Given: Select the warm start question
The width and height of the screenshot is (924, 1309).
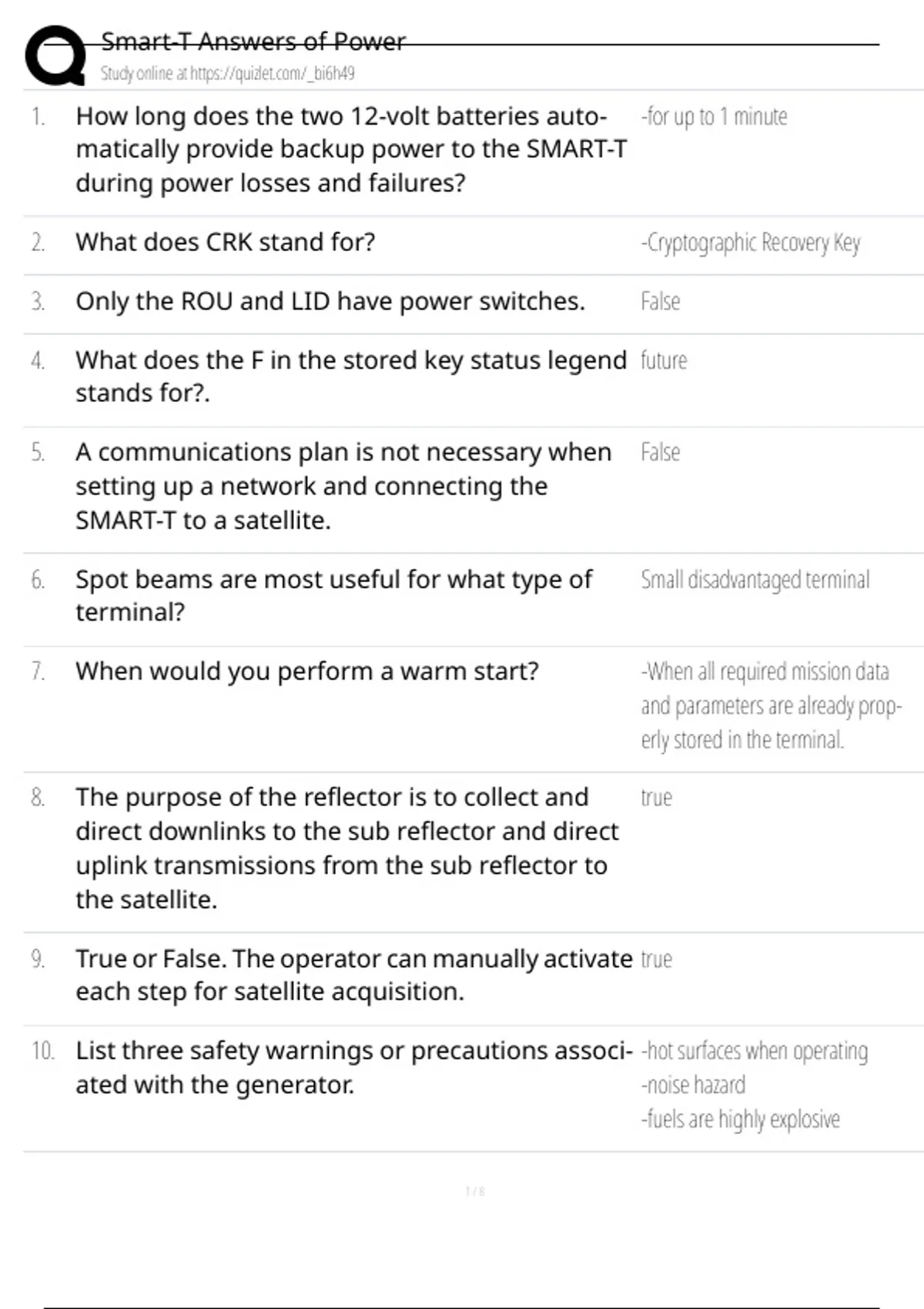Looking at the screenshot, I should point(306,671).
